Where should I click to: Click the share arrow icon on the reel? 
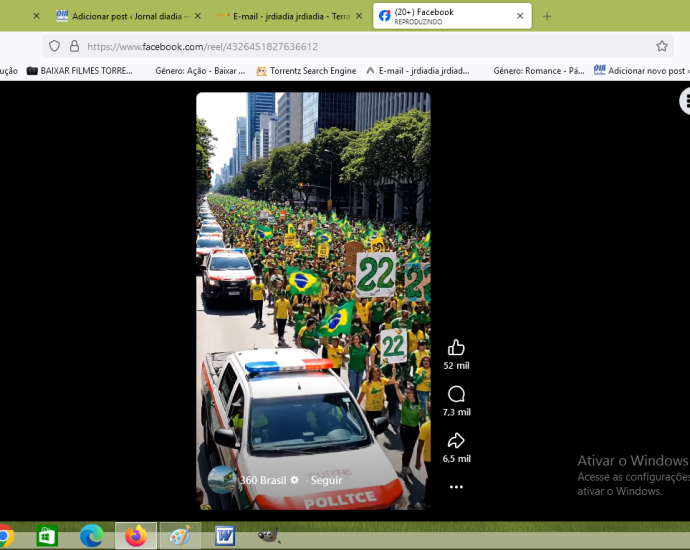coord(456,440)
